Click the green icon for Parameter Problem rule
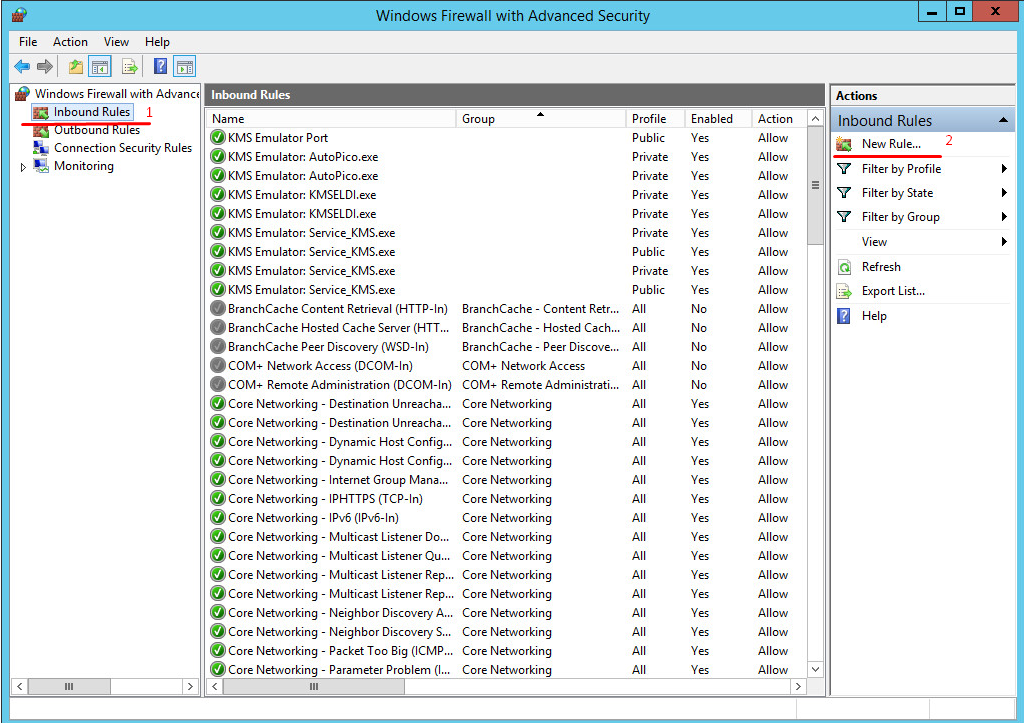 coord(218,670)
